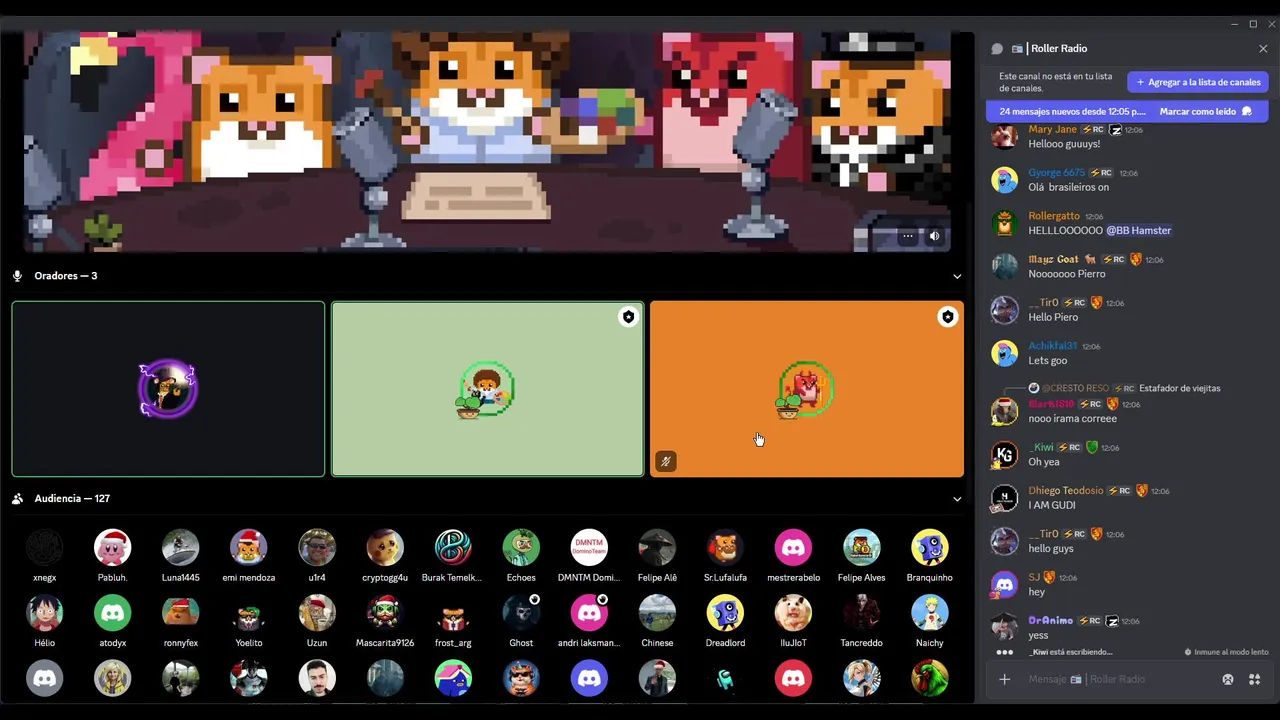Open DMNTM Domi... audience avatar
Screen dimensions: 1280x720
[x=589, y=548]
